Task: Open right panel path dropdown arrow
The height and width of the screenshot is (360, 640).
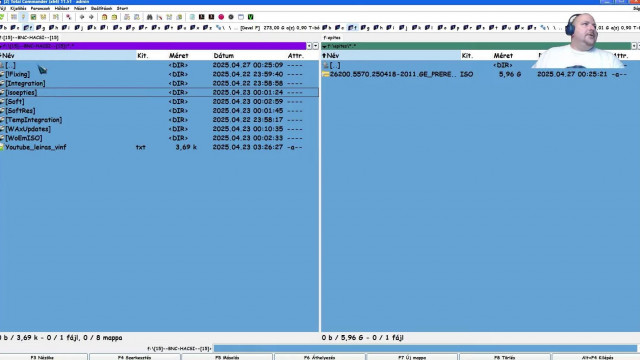Action: click(x=634, y=46)
